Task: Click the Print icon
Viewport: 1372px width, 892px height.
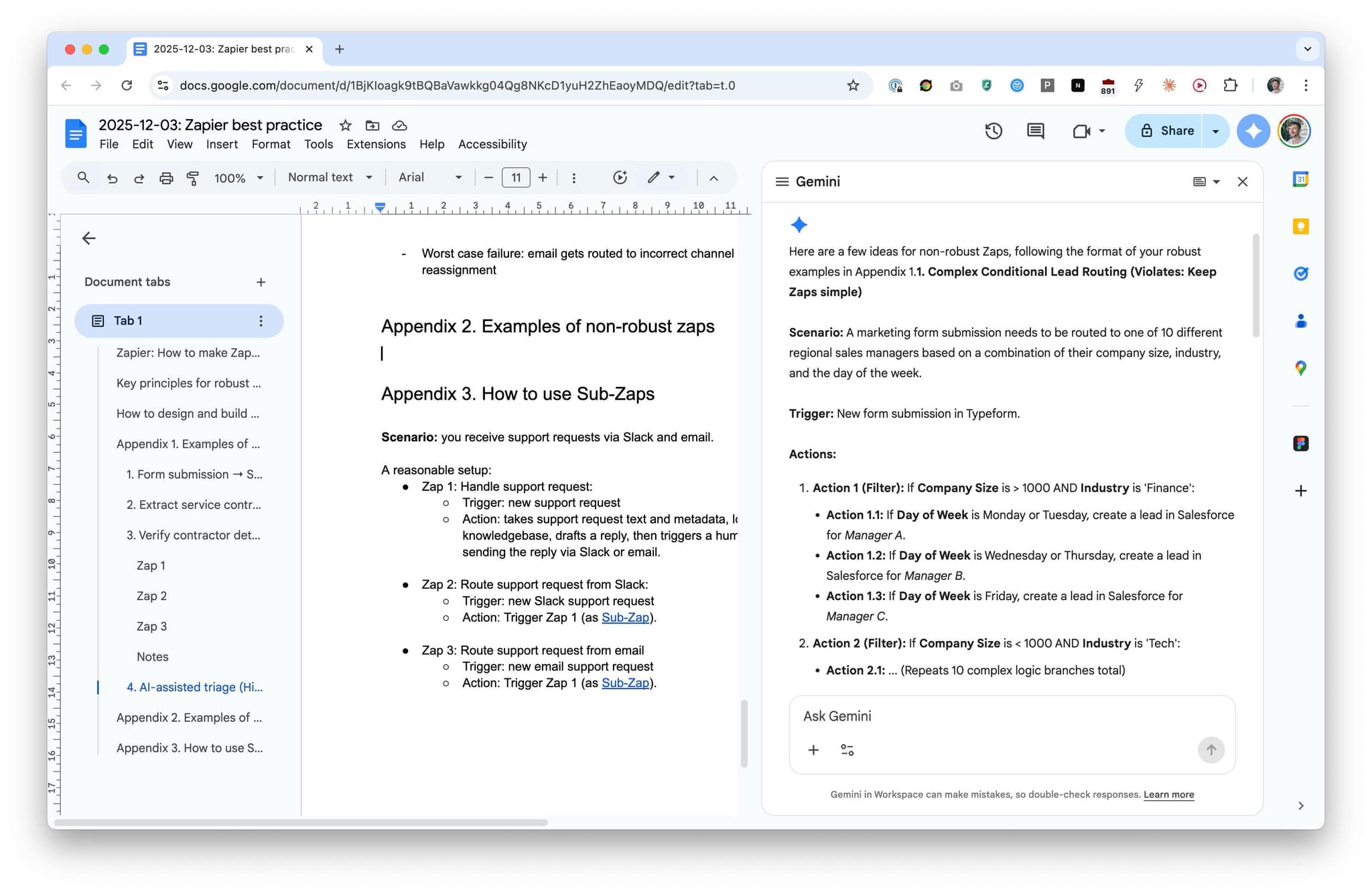Action: click(x=166, y=177)
